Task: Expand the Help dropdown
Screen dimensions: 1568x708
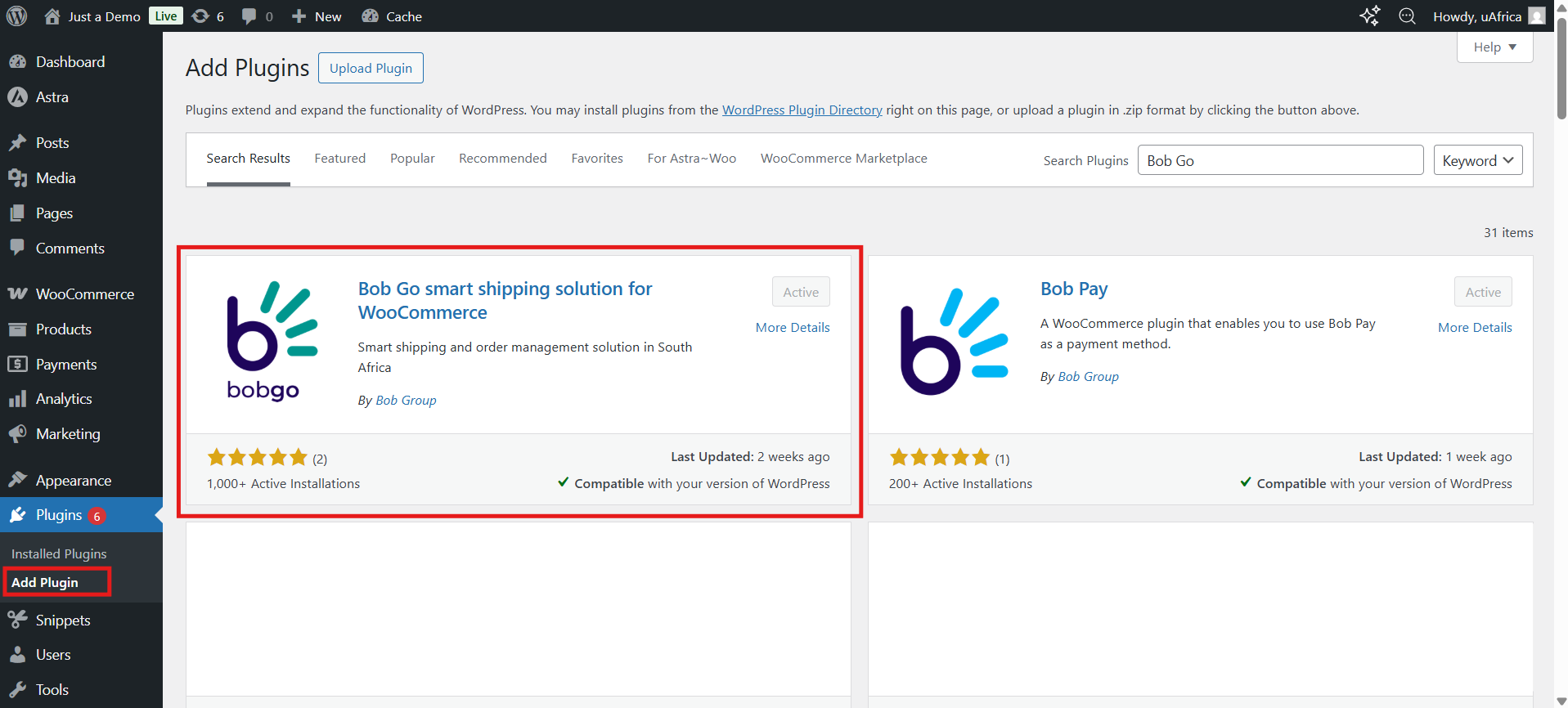Action: pyautogui.click(x=1494, y=47)
